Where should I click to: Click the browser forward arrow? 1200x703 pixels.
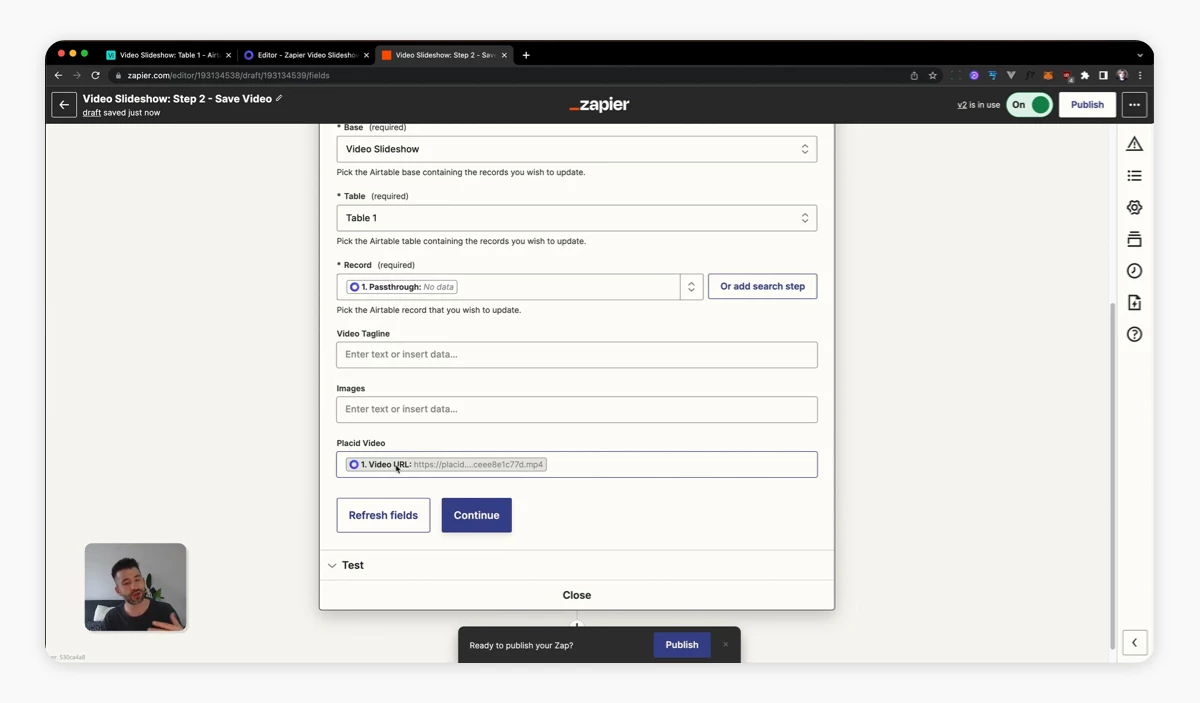(x=76, y=75)
